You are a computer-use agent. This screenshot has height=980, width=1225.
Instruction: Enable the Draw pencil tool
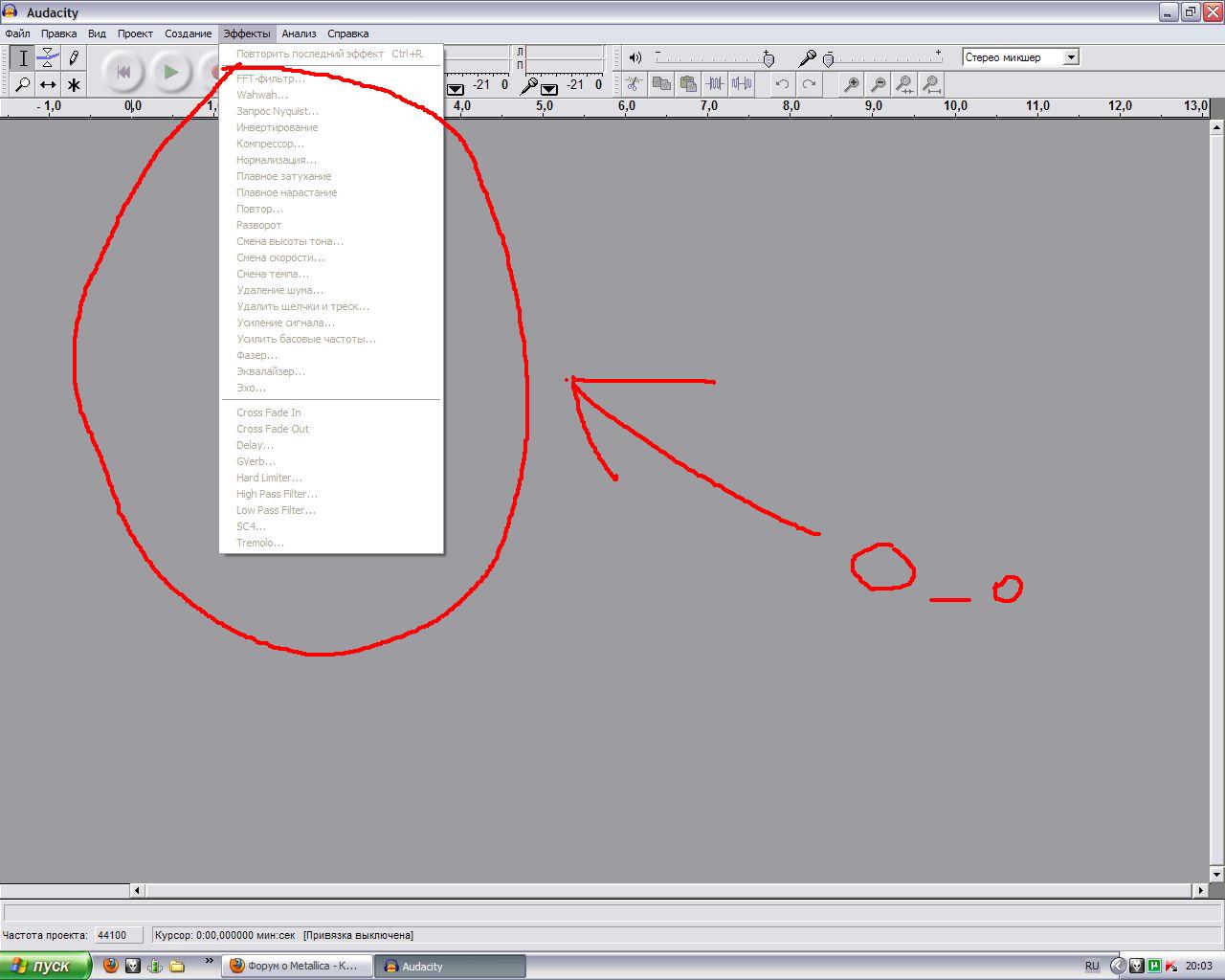(x=74, y=58)
